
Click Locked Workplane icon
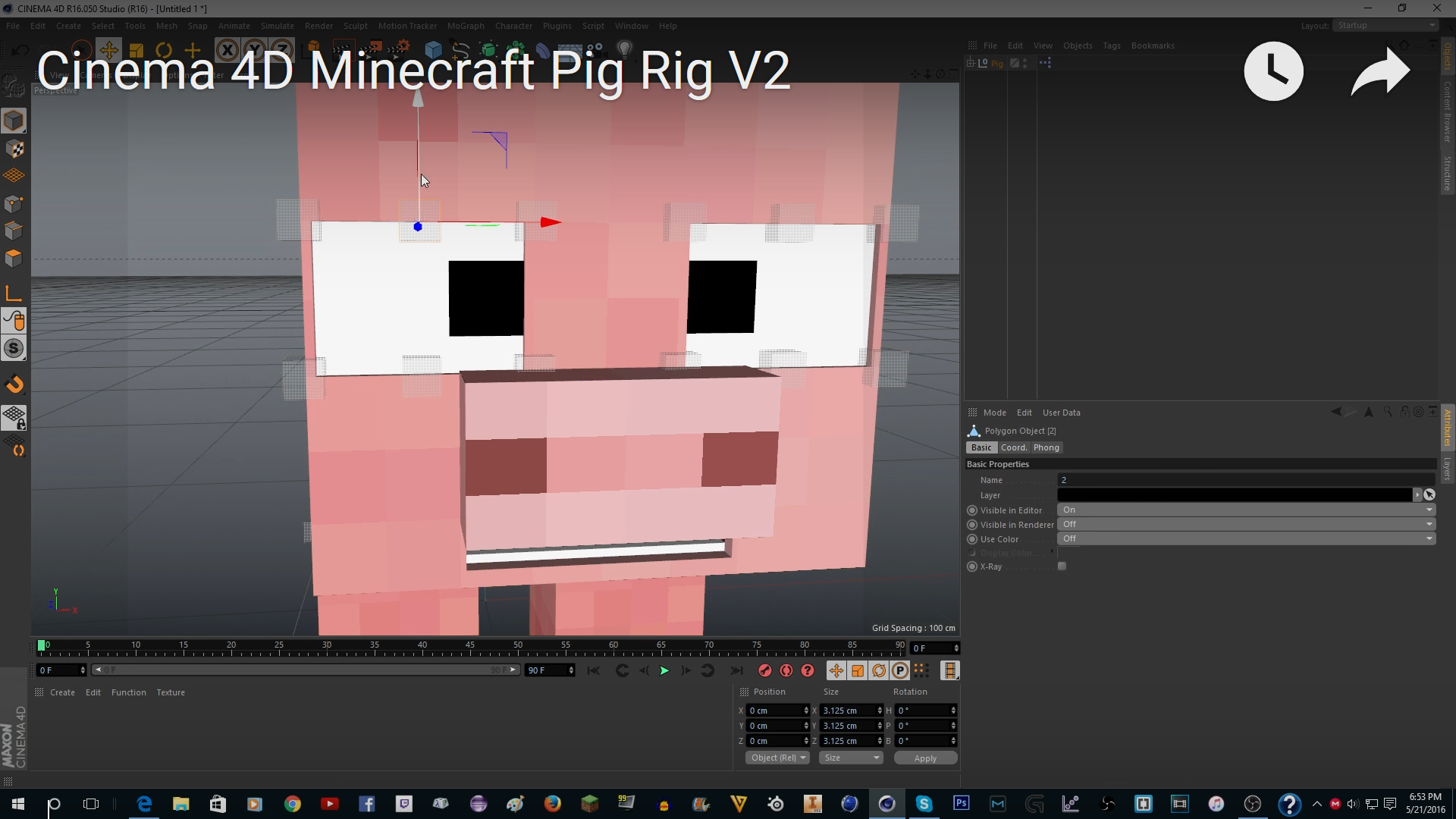pos(14,417)
